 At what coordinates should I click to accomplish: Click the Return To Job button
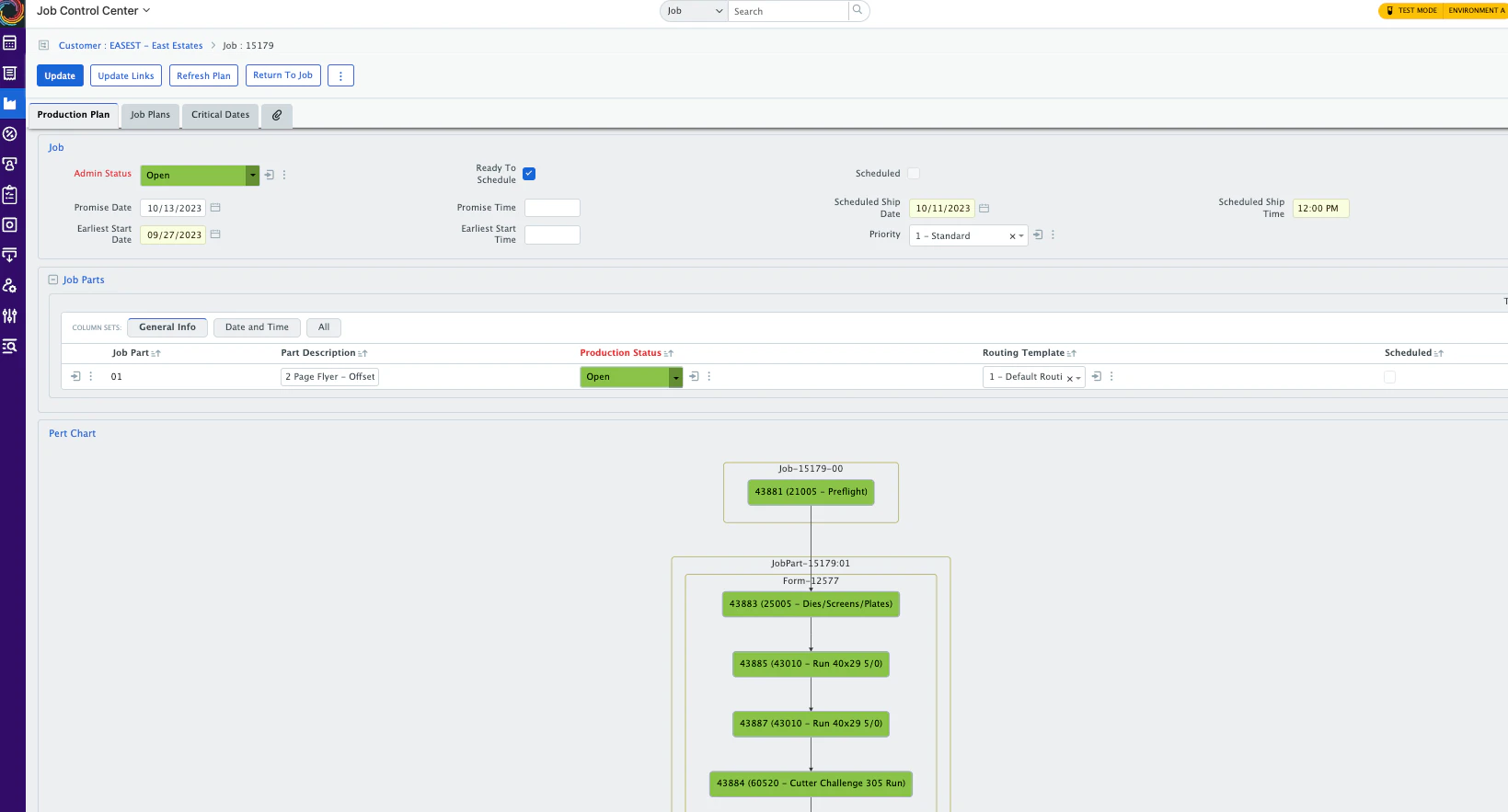(282, 75)
